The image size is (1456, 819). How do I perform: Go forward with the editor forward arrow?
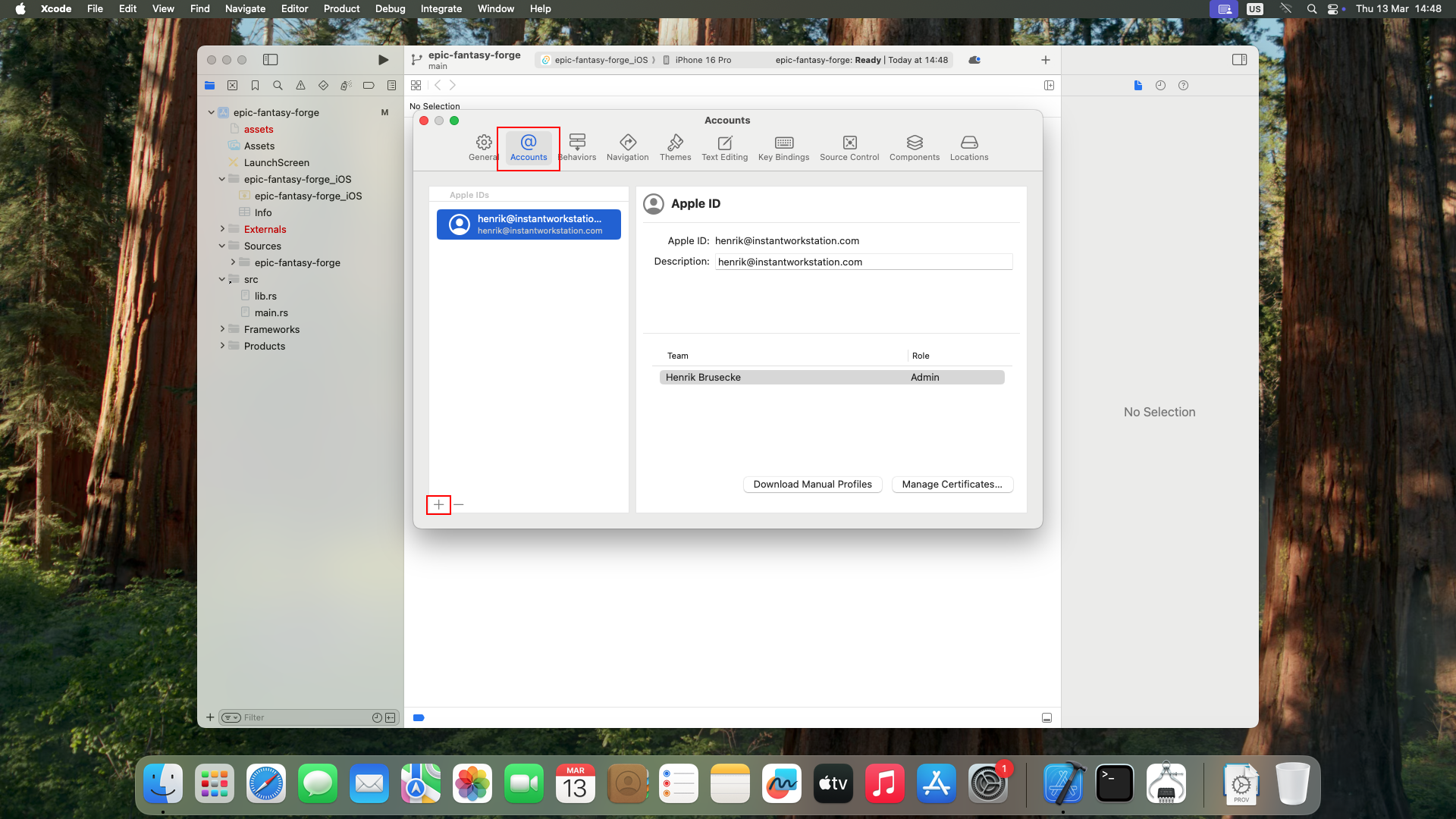(x=453, y=86)
